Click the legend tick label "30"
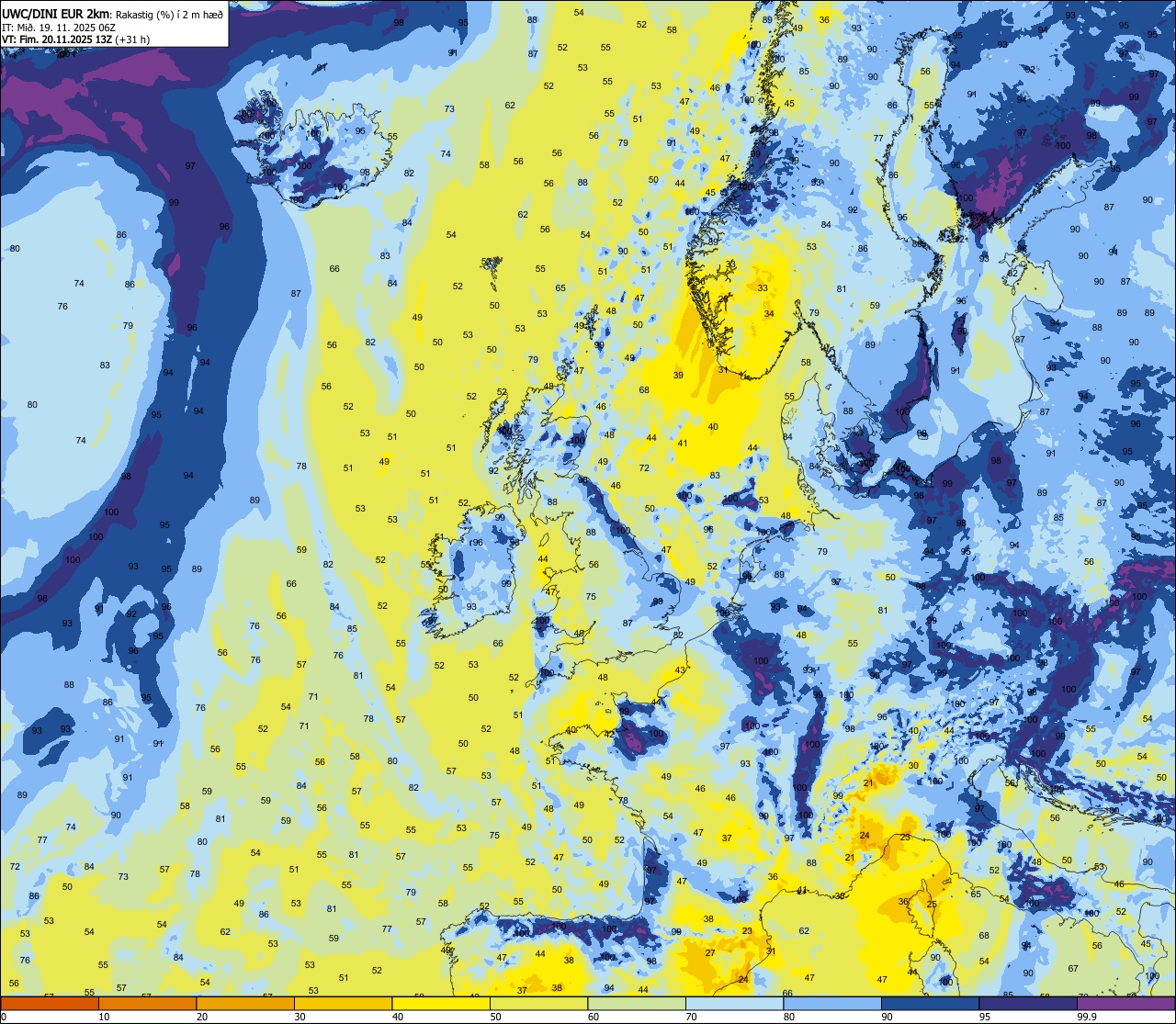 coord(300,1017)
